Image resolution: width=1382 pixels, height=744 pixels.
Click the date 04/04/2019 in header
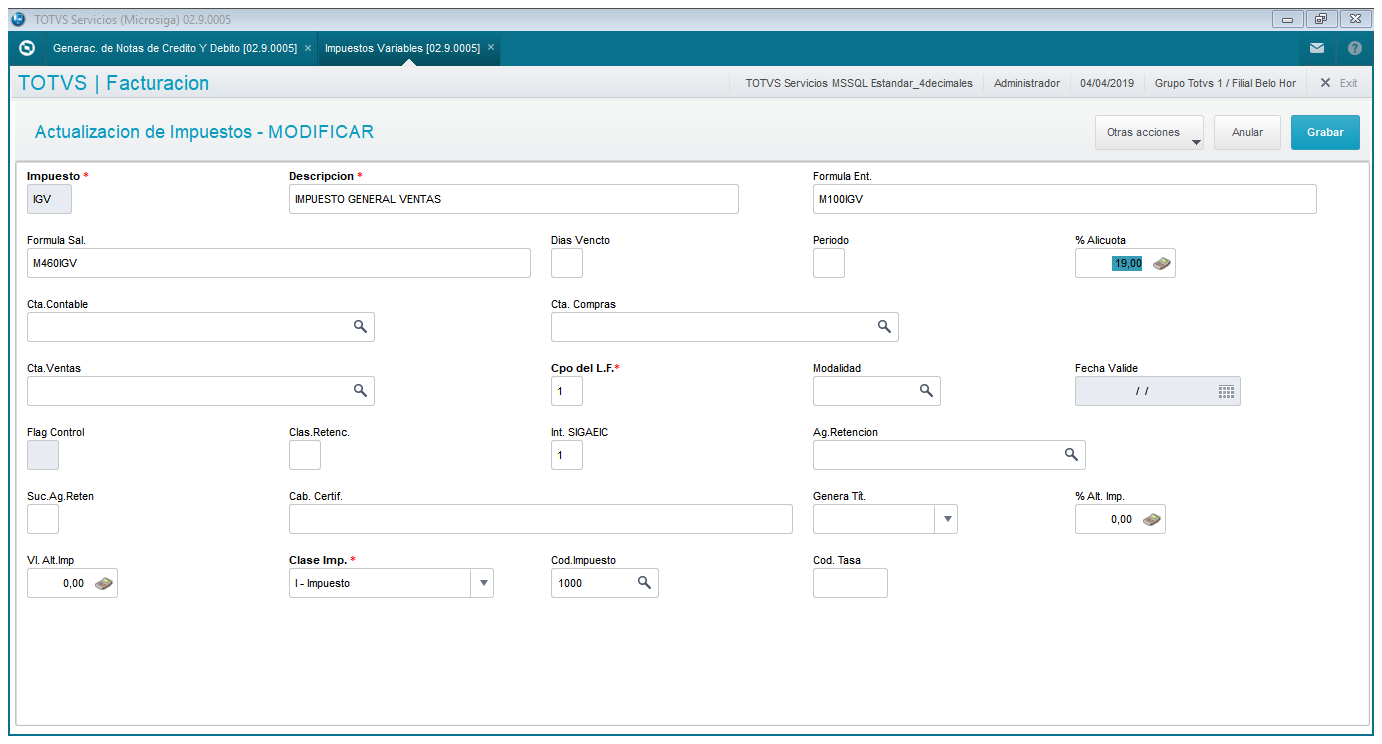[x=1107, y=83]
